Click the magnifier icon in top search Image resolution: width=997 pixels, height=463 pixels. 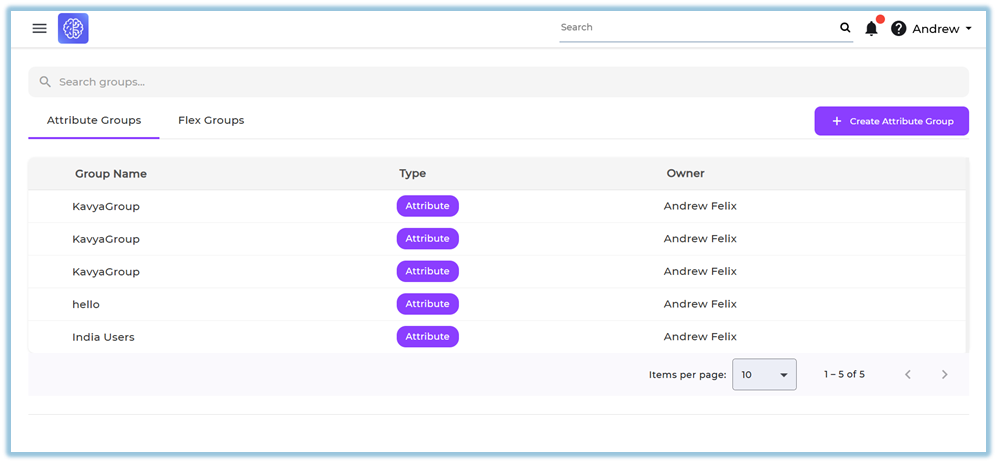[845, 28]
